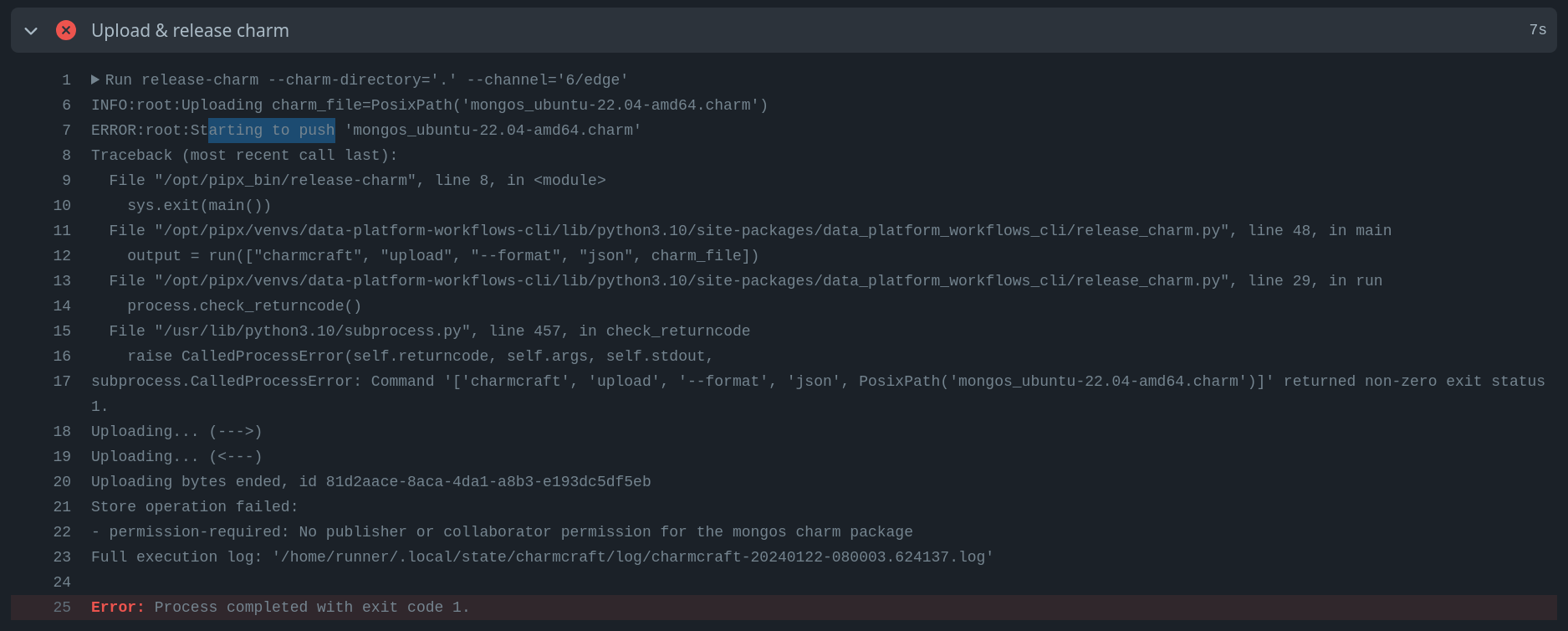Expand the Run release-charm command triangle
The image size is (1568, 631).
click(95, 80)
